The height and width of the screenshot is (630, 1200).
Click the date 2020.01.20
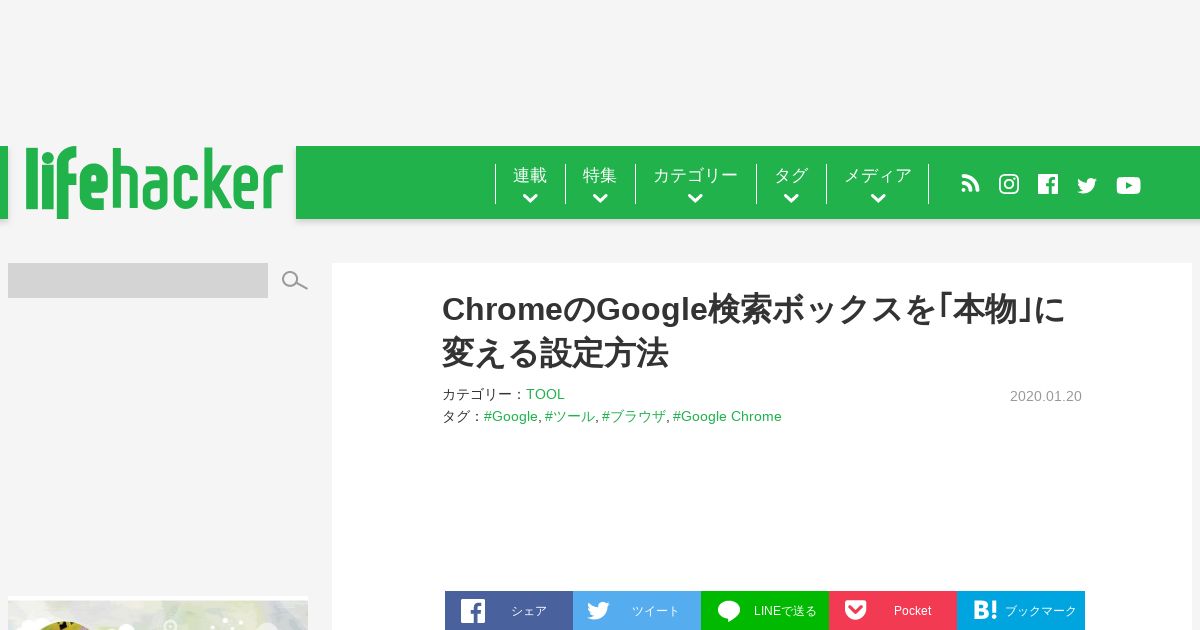pos(1046,396)
